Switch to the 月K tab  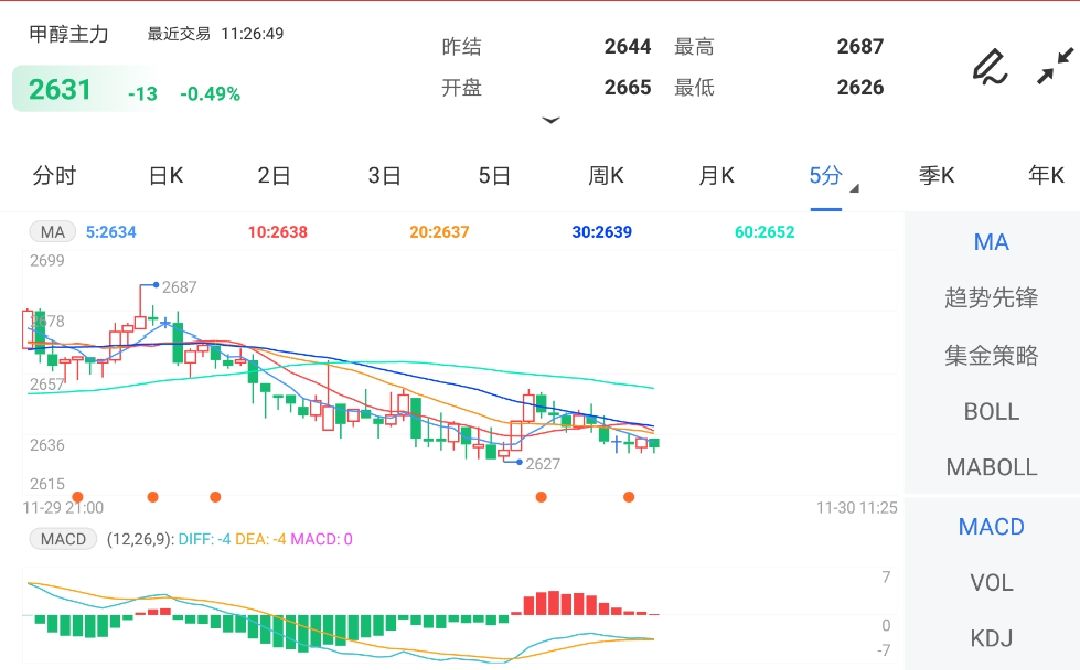click(x=716, y=176)
